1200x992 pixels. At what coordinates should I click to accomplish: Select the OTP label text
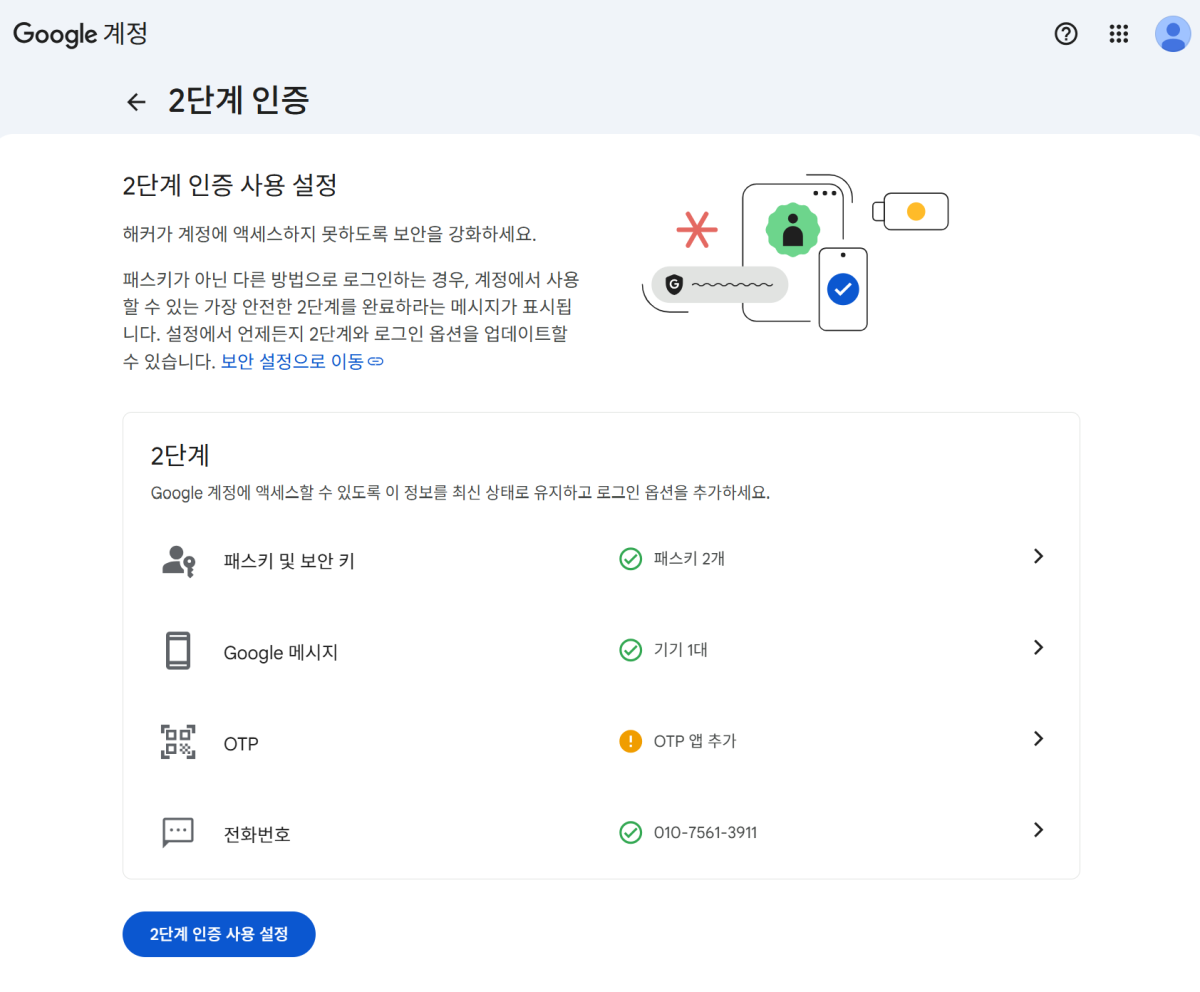[241, 745]
